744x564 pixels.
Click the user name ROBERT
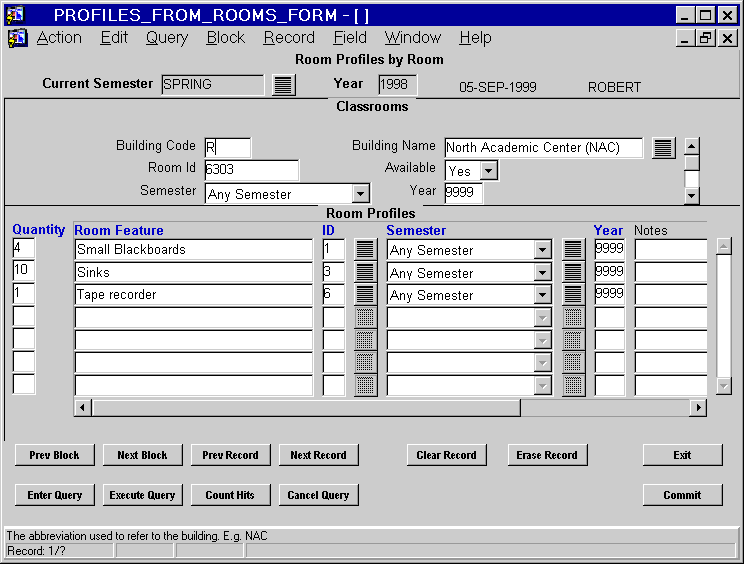tap(614, 87)
